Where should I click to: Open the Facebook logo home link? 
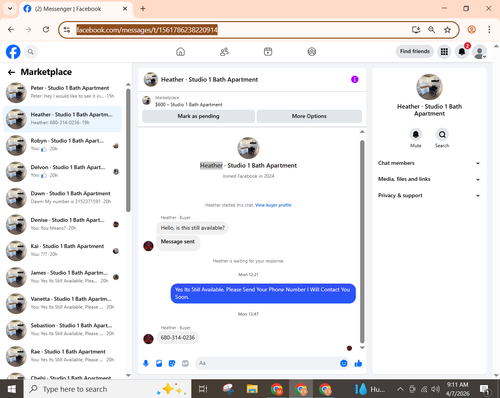tap(13, 52)
